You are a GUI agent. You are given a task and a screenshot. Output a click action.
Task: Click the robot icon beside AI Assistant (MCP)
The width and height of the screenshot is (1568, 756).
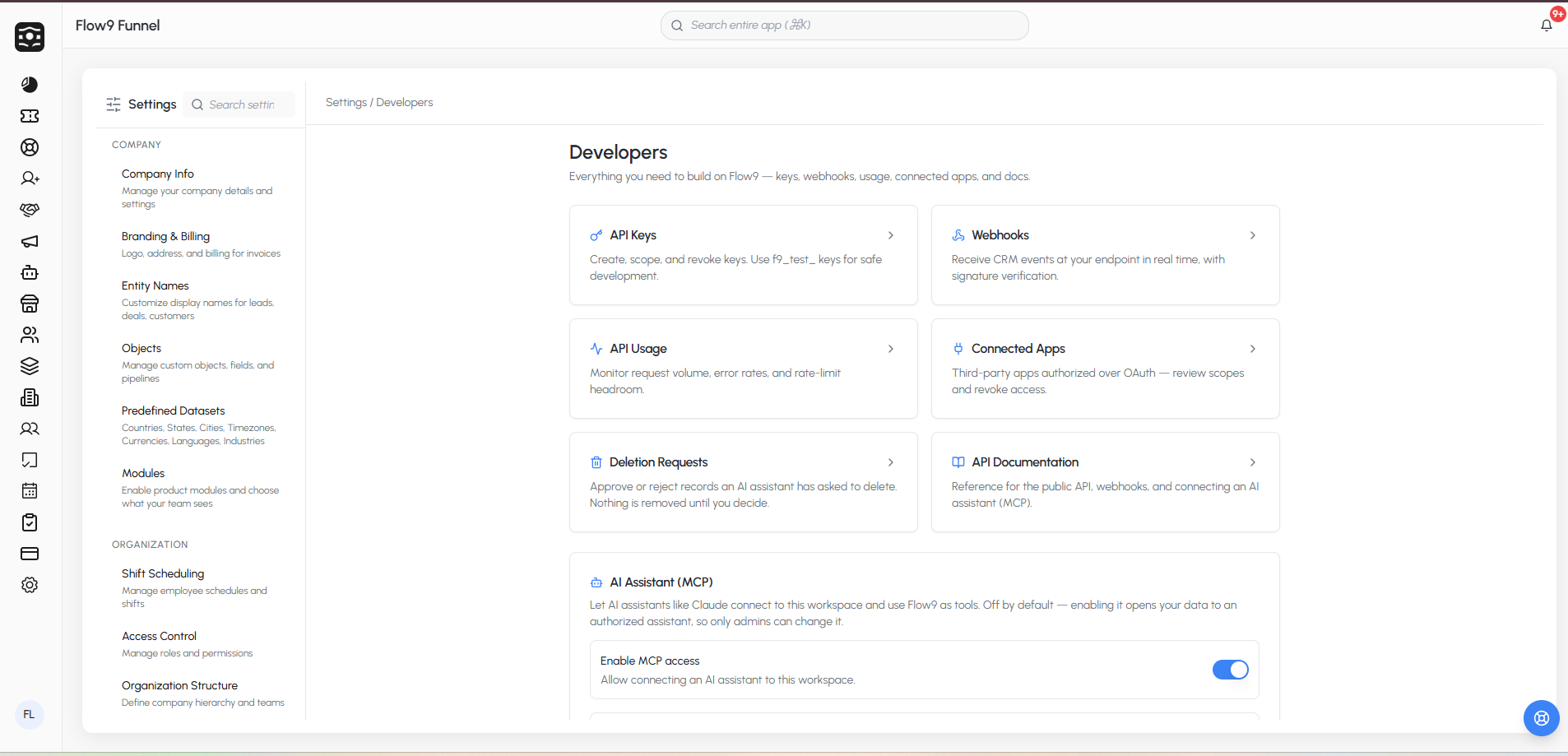click(x=596, y=582)
